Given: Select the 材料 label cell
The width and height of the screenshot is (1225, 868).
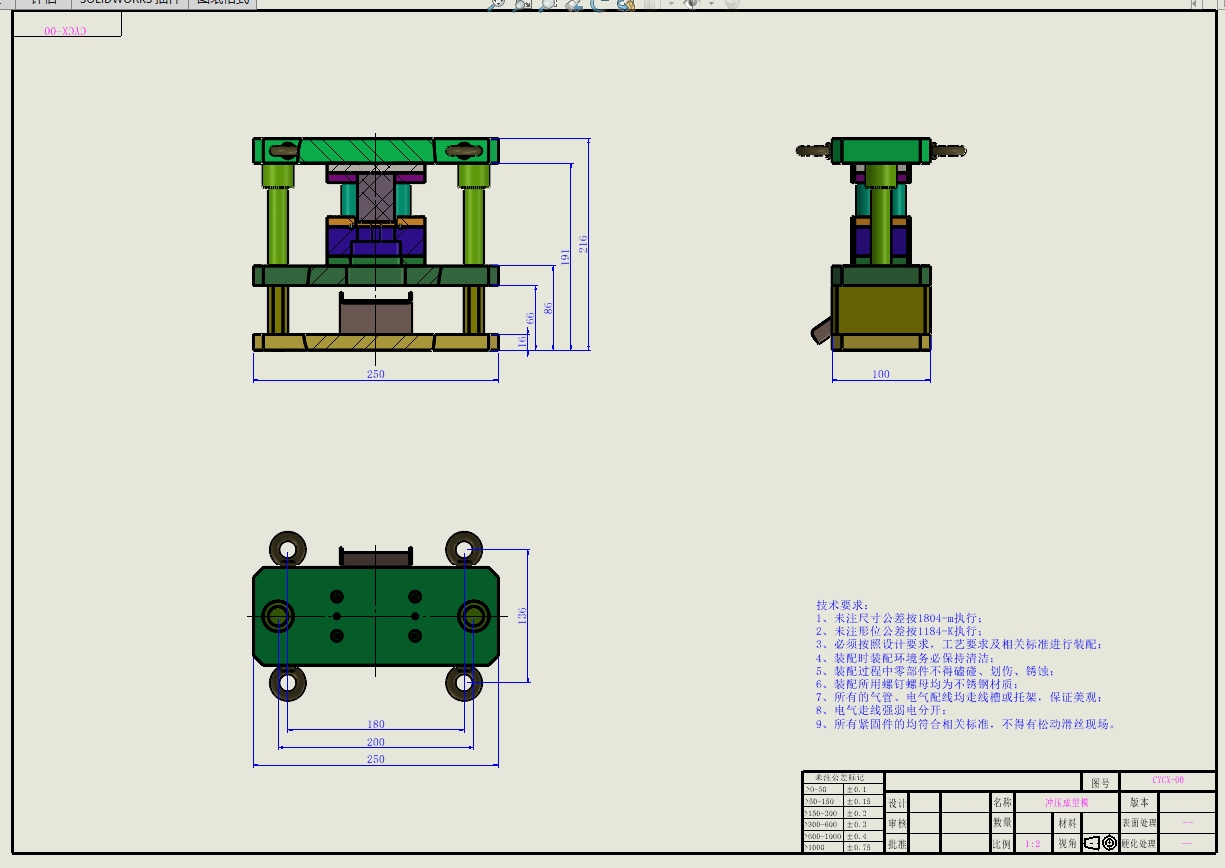Looking at the screenshot, I should [1067, 823].
